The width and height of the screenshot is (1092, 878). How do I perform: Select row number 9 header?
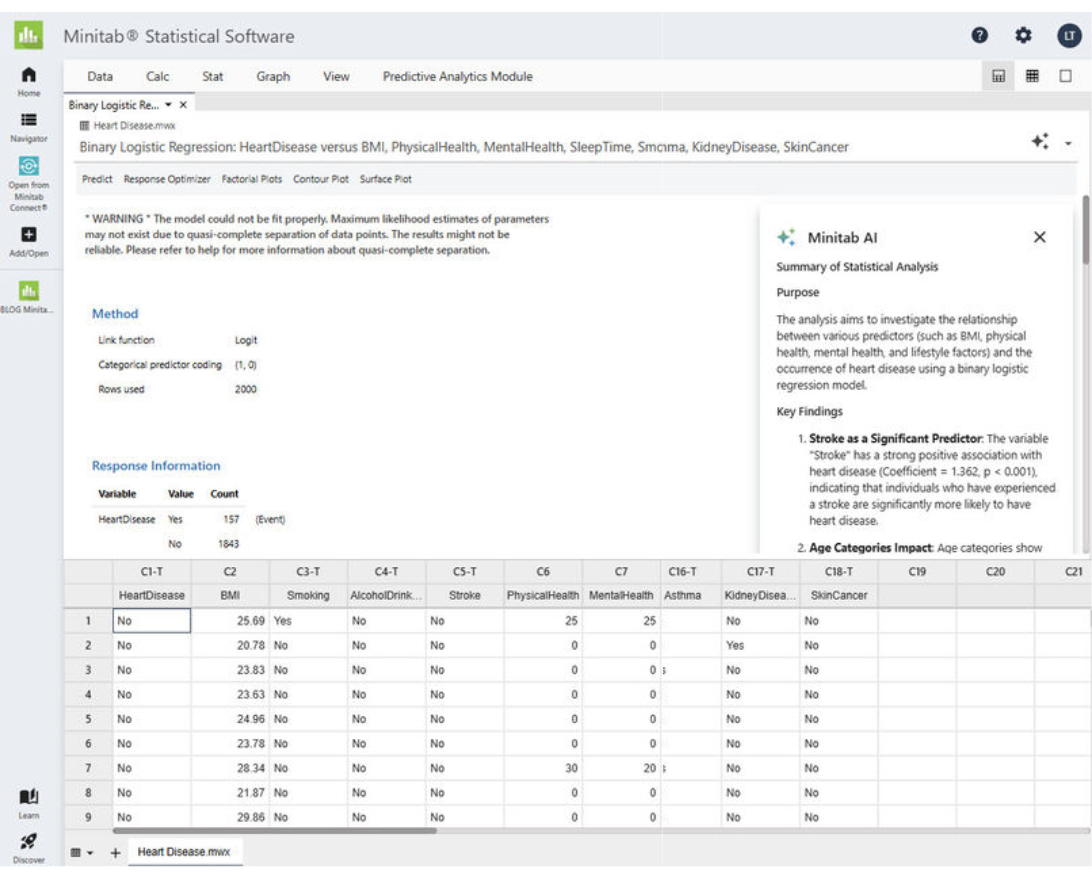(88, 817)
